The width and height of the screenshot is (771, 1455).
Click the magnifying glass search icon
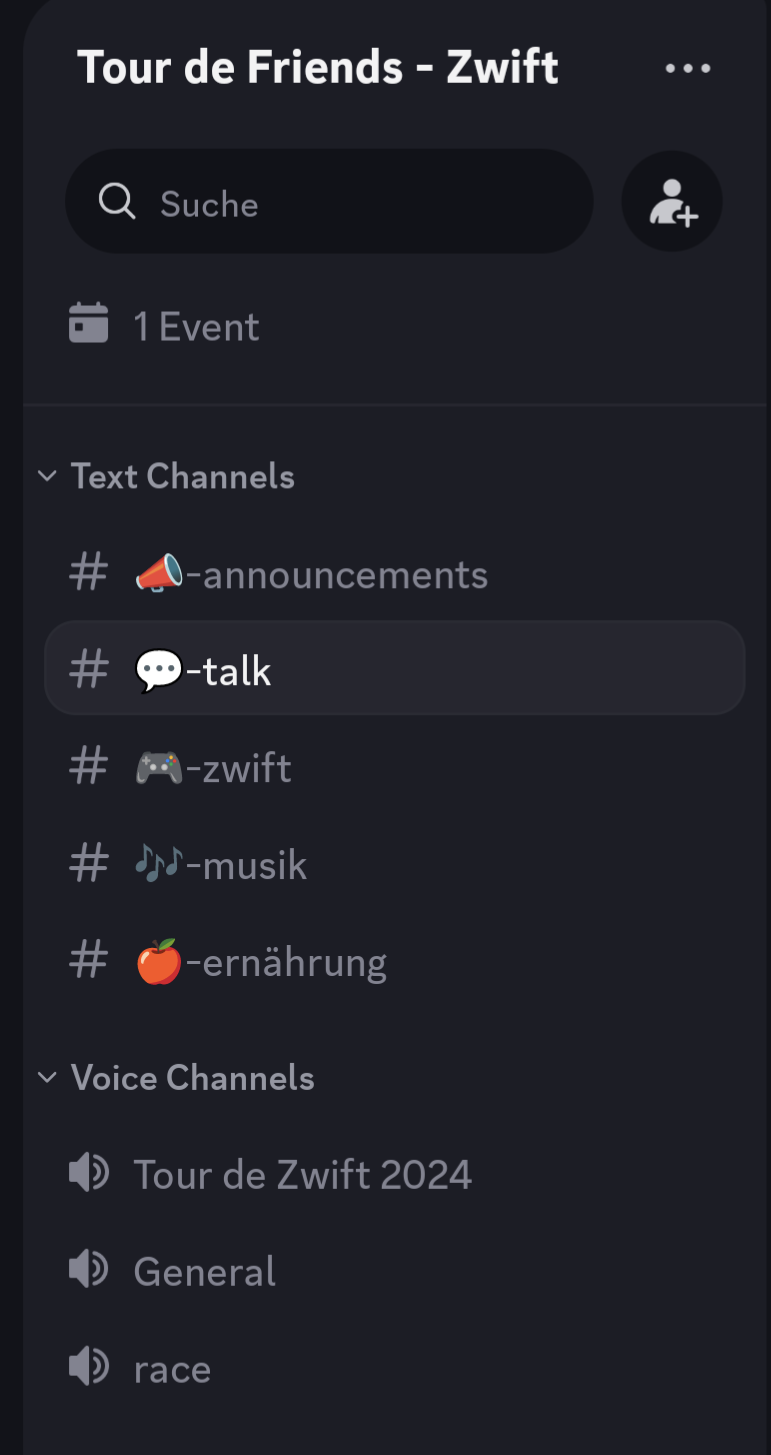pyautogui.click(x=117, y=202)
